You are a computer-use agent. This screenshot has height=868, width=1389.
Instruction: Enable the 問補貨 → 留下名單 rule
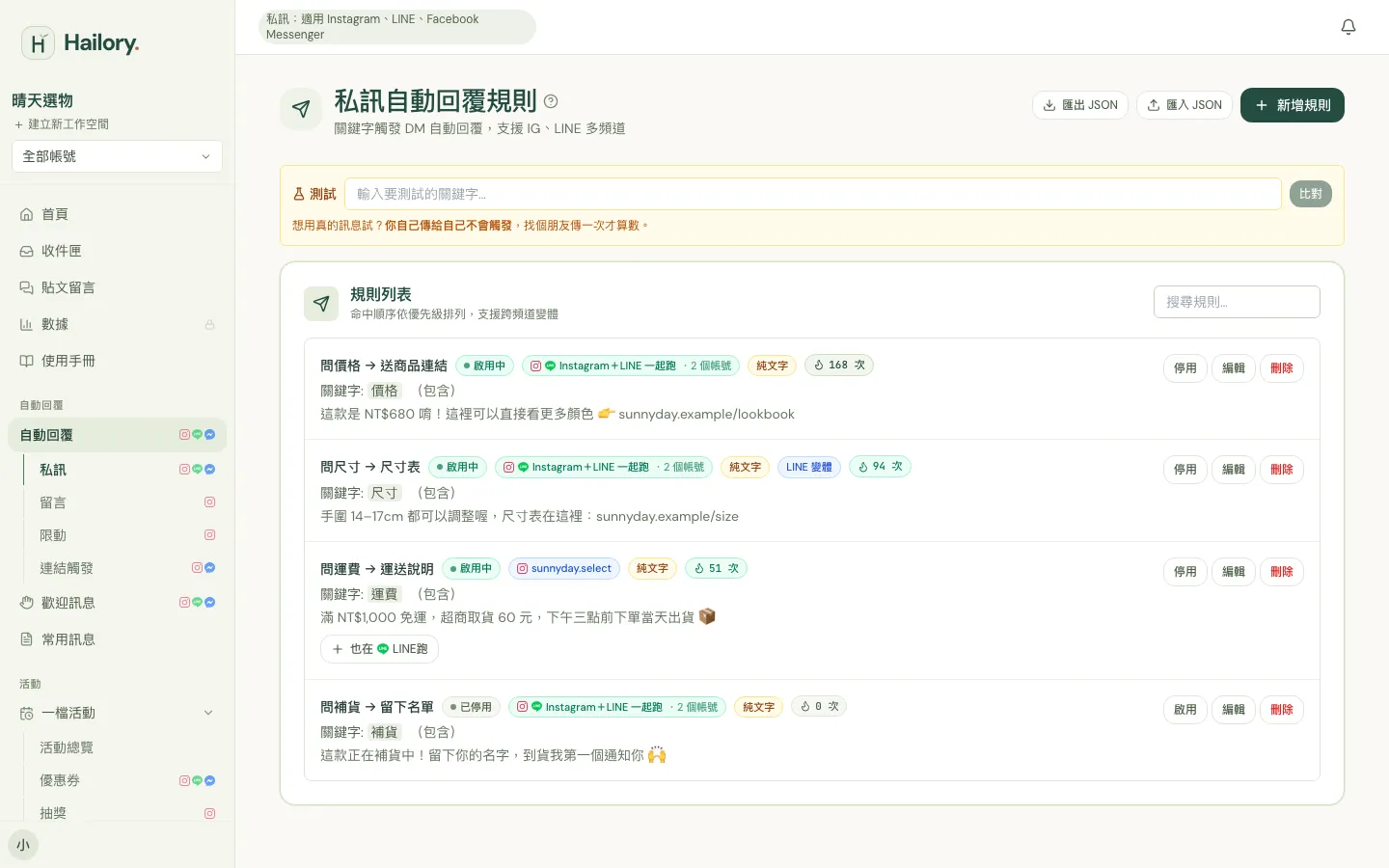(x=1185, y=710)
